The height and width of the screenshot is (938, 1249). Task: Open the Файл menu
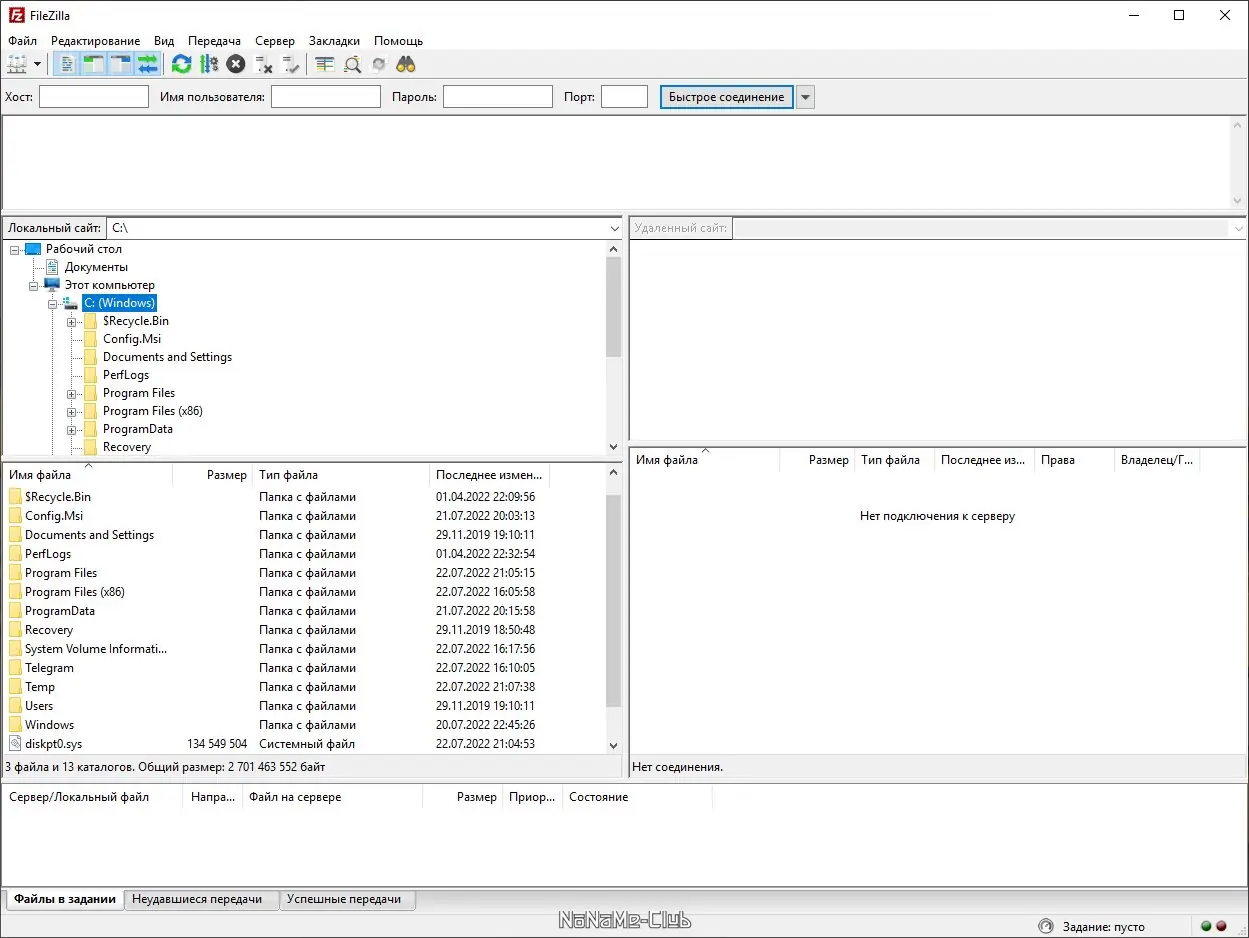pyautogui.click(x=22, y=41)
